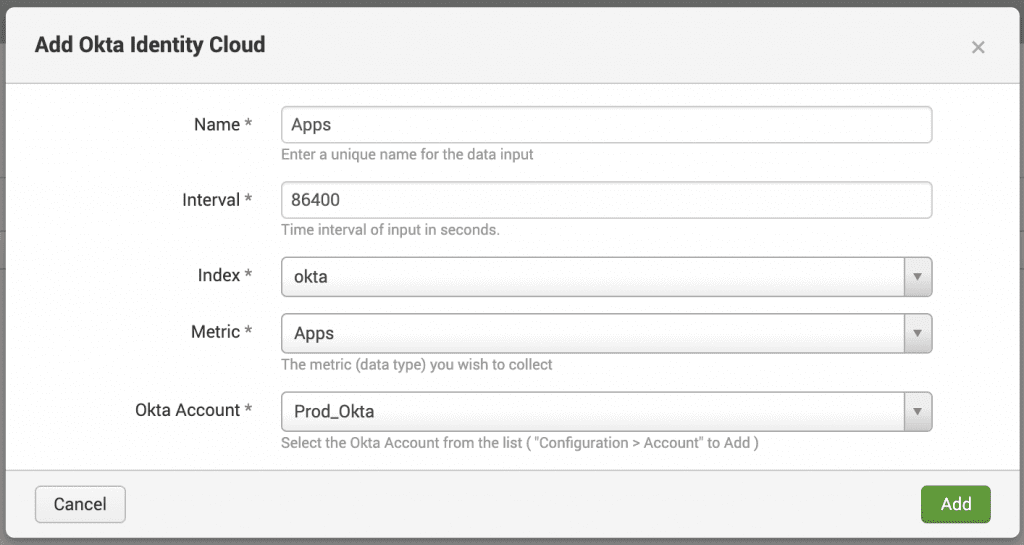
Task: Click the Name input field
Action: click(606, 125)
